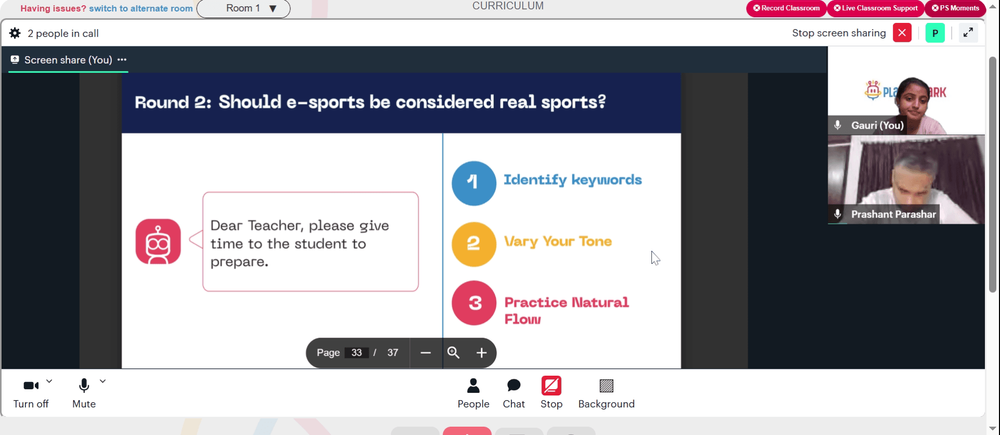Click Live Classroom Support button
Viewport: 1000px width, 435px height.
tap(875, 8)
